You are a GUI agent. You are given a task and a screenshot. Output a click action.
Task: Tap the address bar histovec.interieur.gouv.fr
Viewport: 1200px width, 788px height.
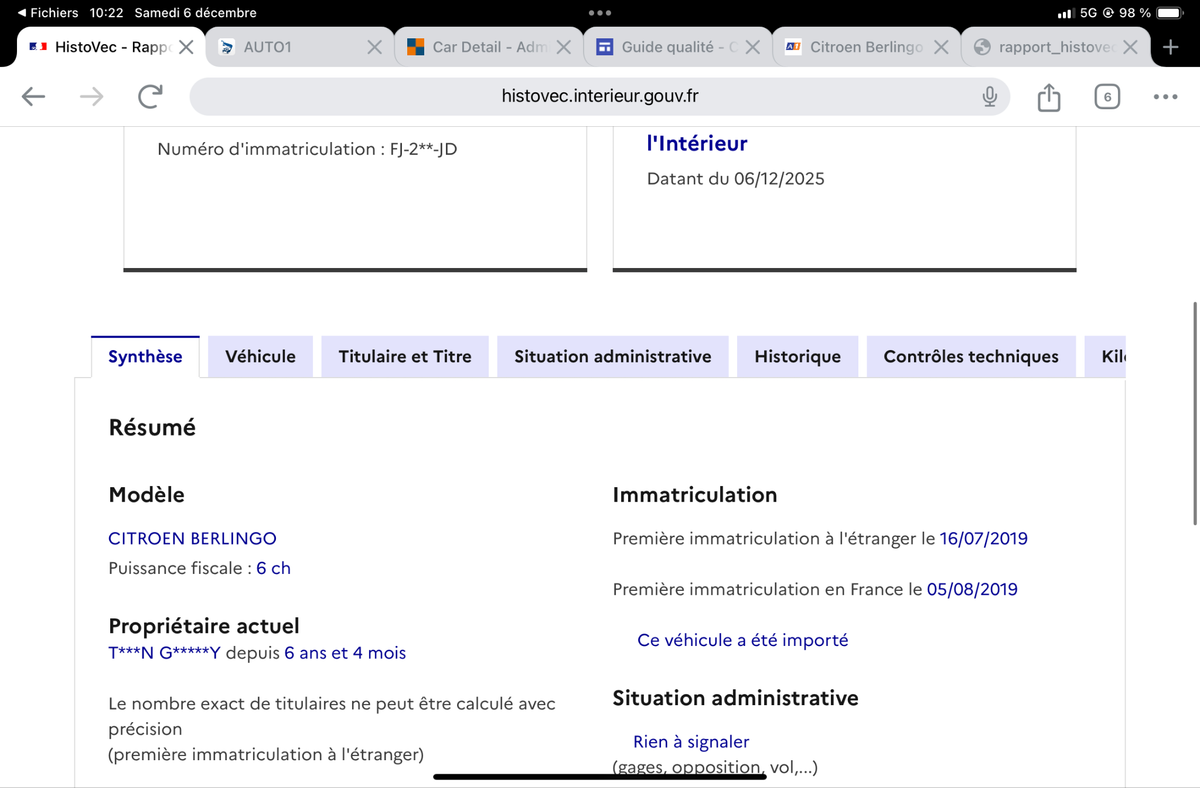pos(600,96)
